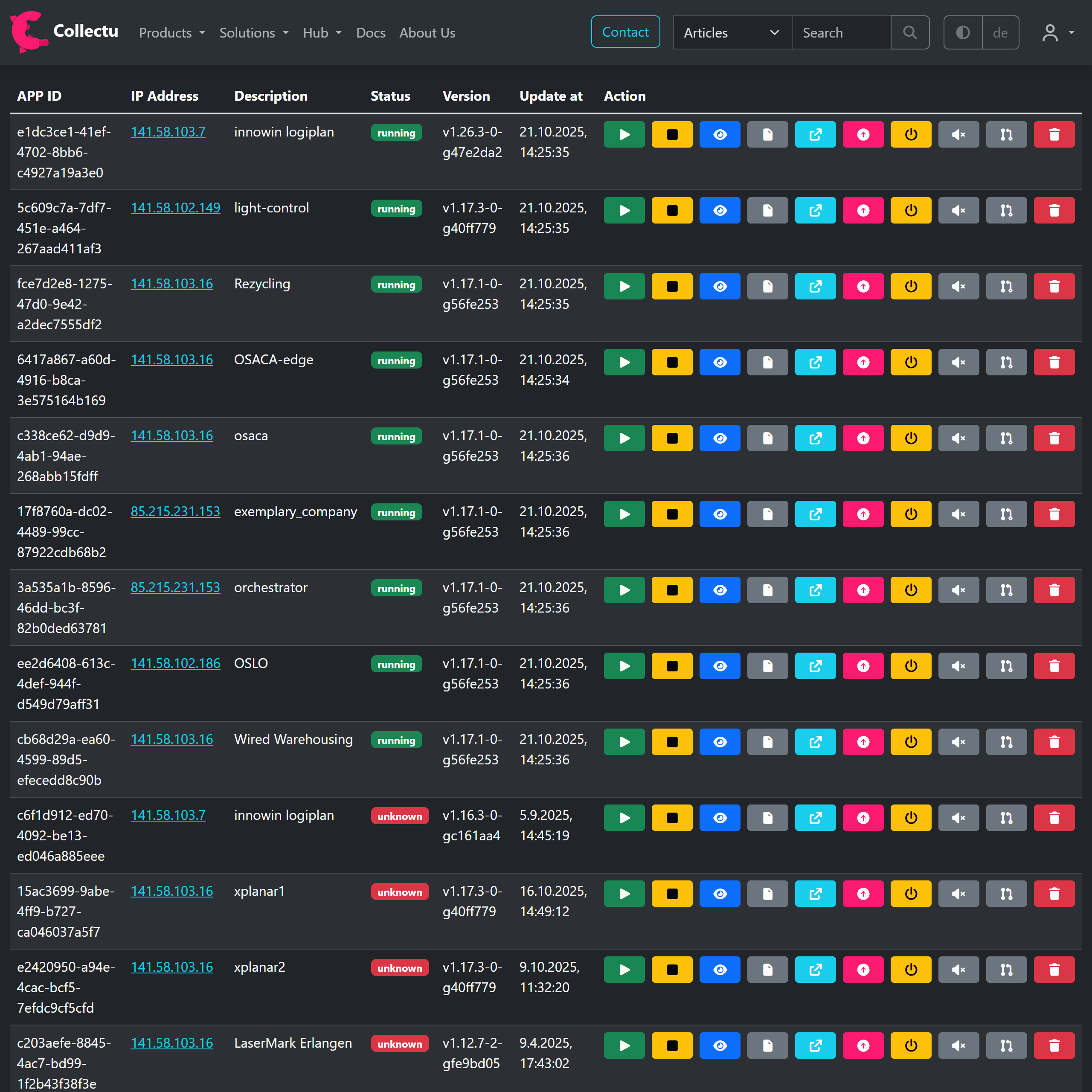Click search magnifier button in header
The width and height of the screenshot is (1092, 1092).
click(909, 33)
